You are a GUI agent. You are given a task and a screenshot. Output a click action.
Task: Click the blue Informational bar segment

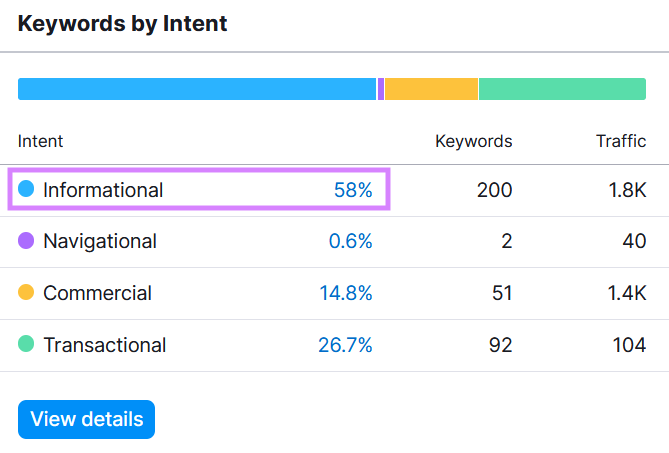tap(197, 89)
